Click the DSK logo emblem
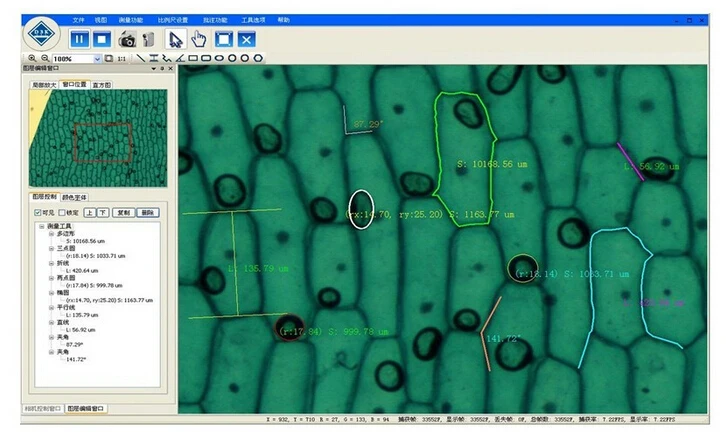This screenshot has height=439, width=726. click(x=41, y=33)
